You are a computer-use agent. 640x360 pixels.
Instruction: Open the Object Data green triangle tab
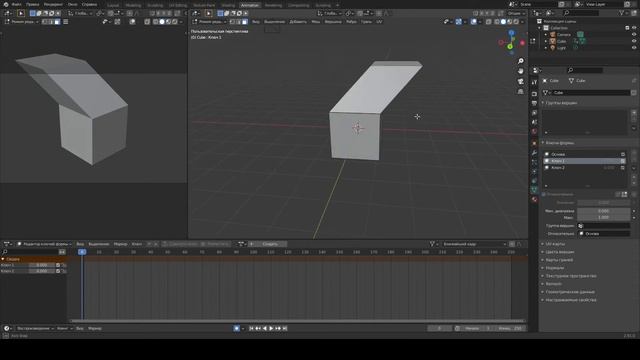click(x=534, y=190)
